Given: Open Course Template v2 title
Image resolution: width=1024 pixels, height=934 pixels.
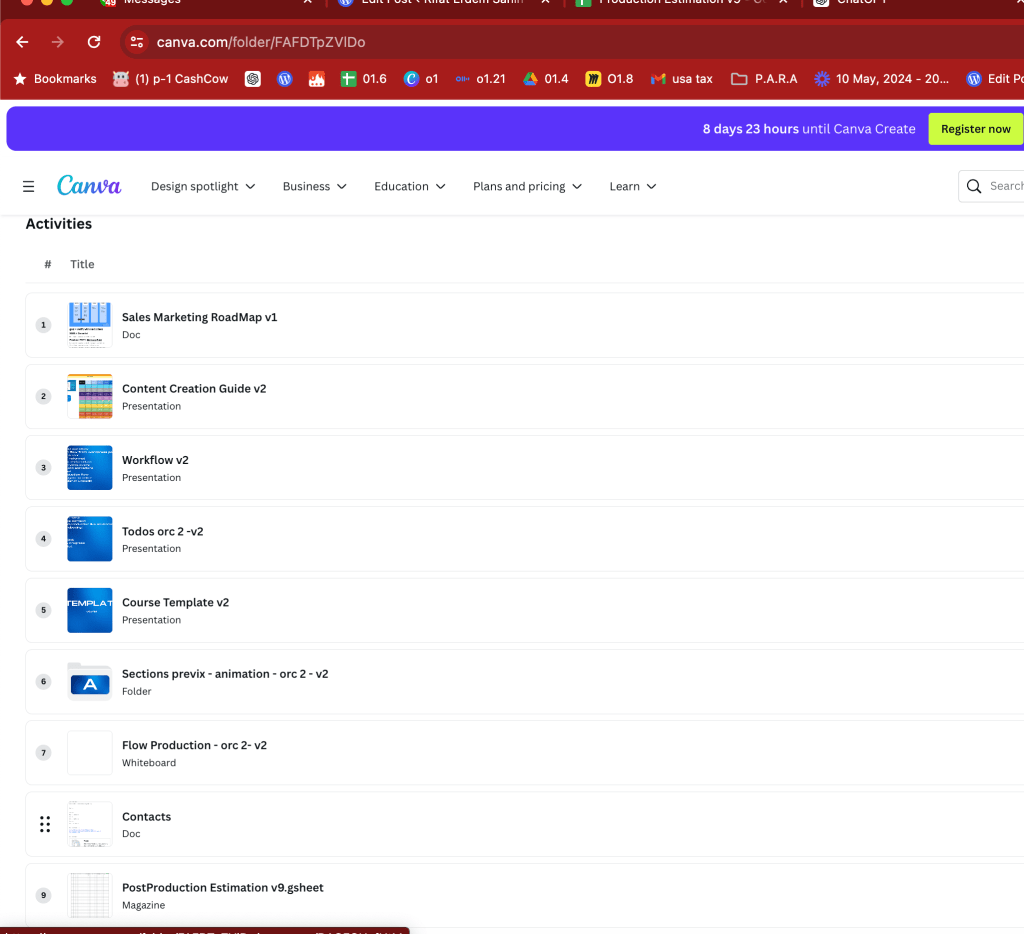Looking at the screenshot, I should click(x=175, y=602).
